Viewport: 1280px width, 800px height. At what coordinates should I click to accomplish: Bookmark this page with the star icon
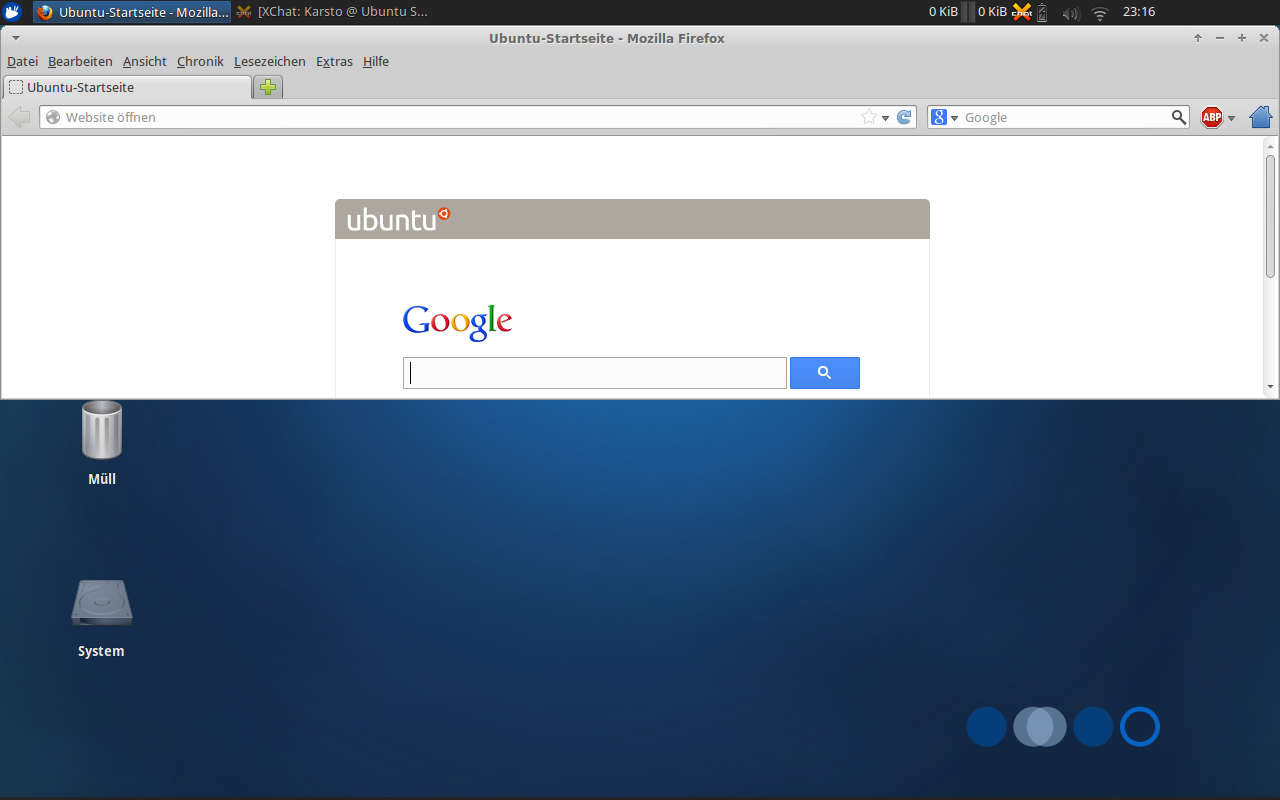point(869,117)
